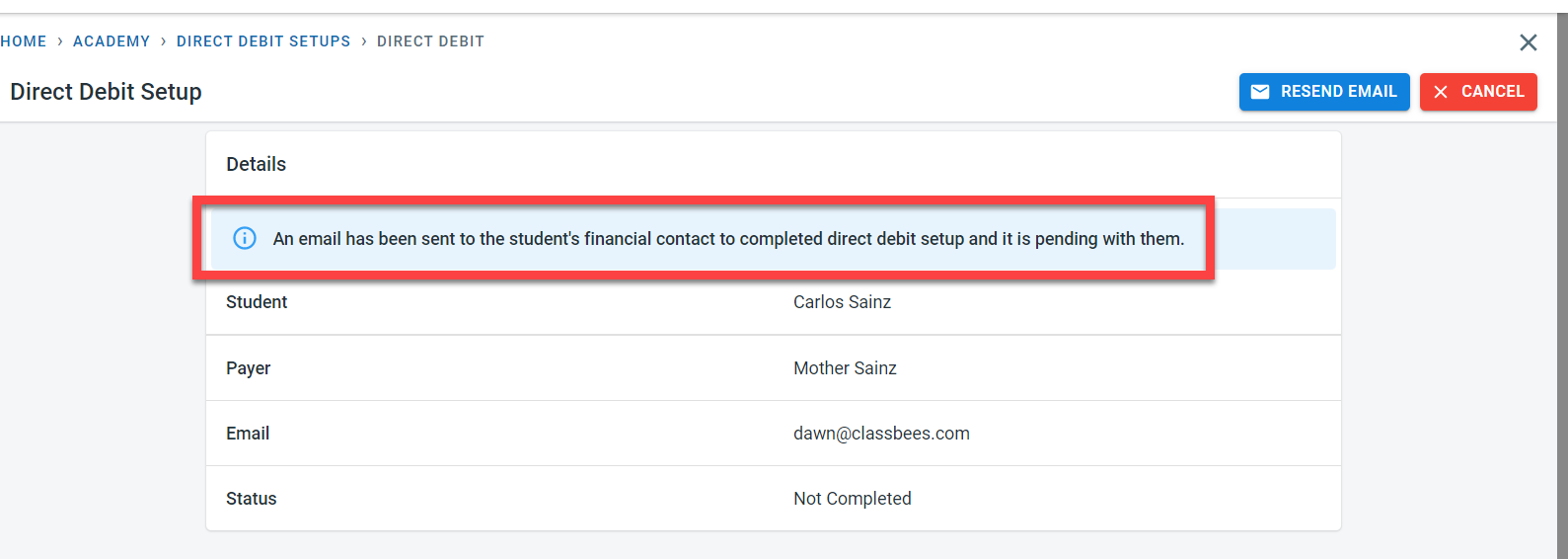Click the envelope icon on Resend Email
The height and width of the screenshot is (559, 1568).
(x=1260, y=92)
